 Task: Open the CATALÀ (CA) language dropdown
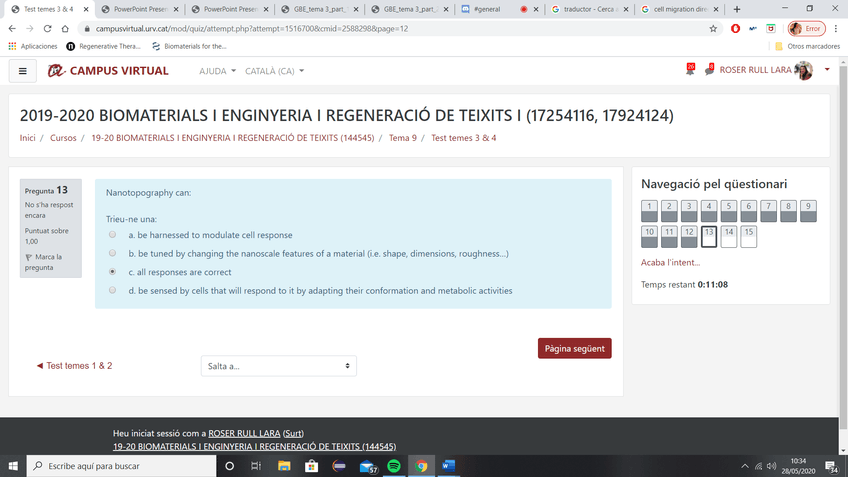pos(274,71)
